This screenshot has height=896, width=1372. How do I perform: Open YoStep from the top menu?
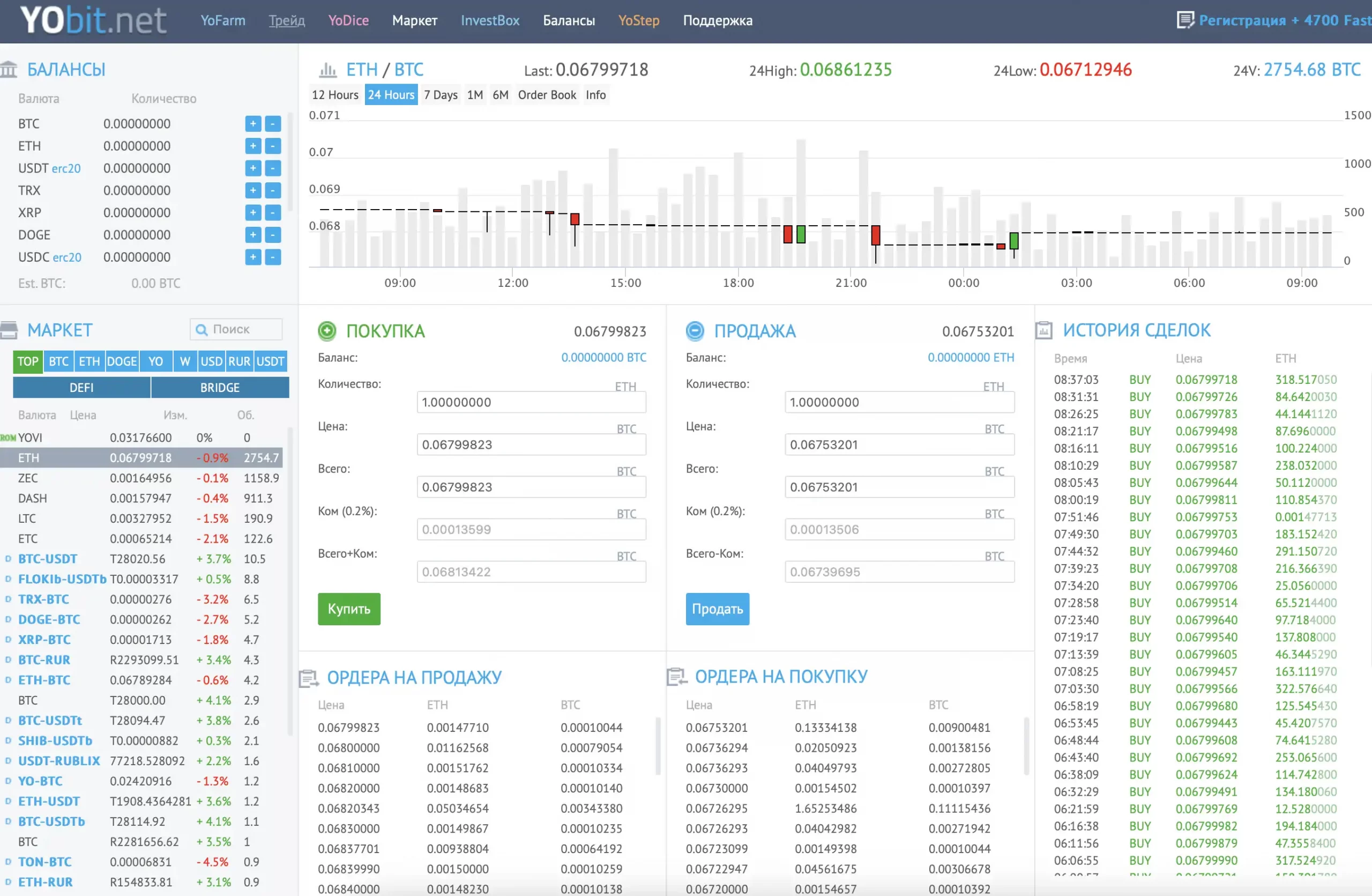click(x=639, y=20)
